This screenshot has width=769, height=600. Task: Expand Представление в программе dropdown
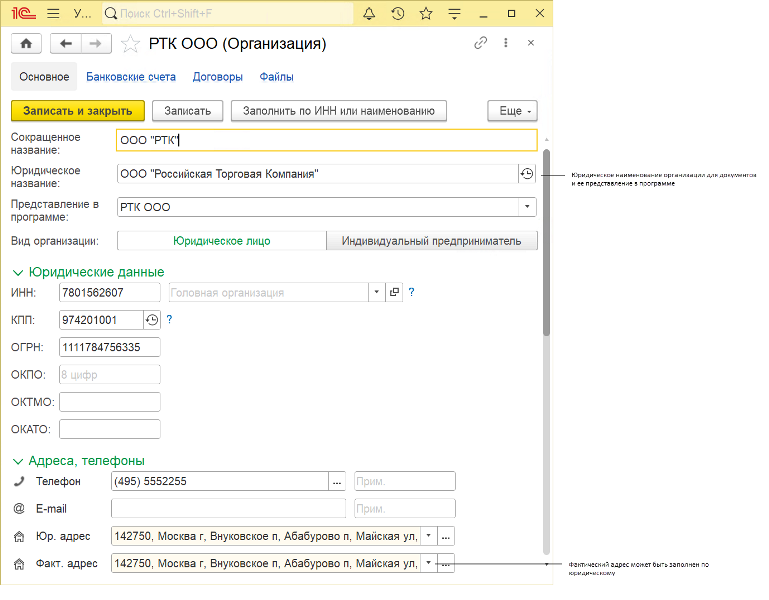coord(527,207)
